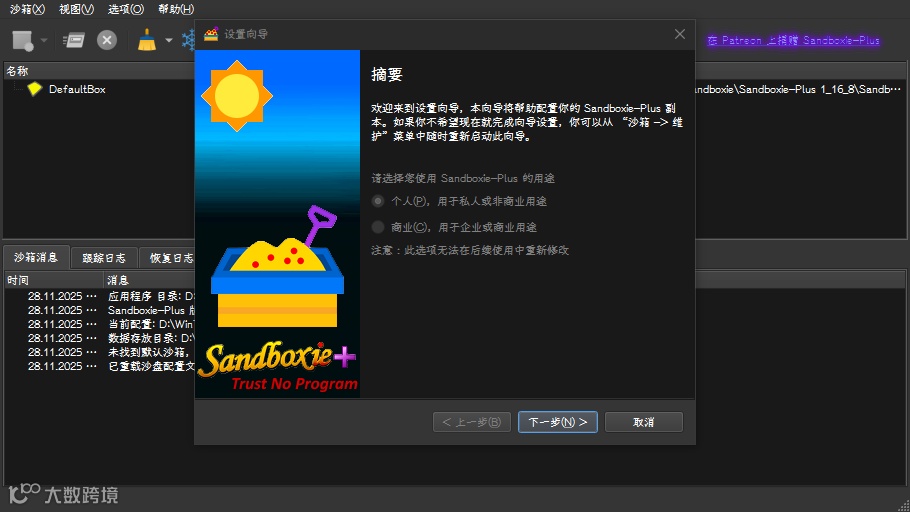Switch to the 恢复日志 tab
The height and width of the screenshot is (512, 910).
click(x=168, y=258)
